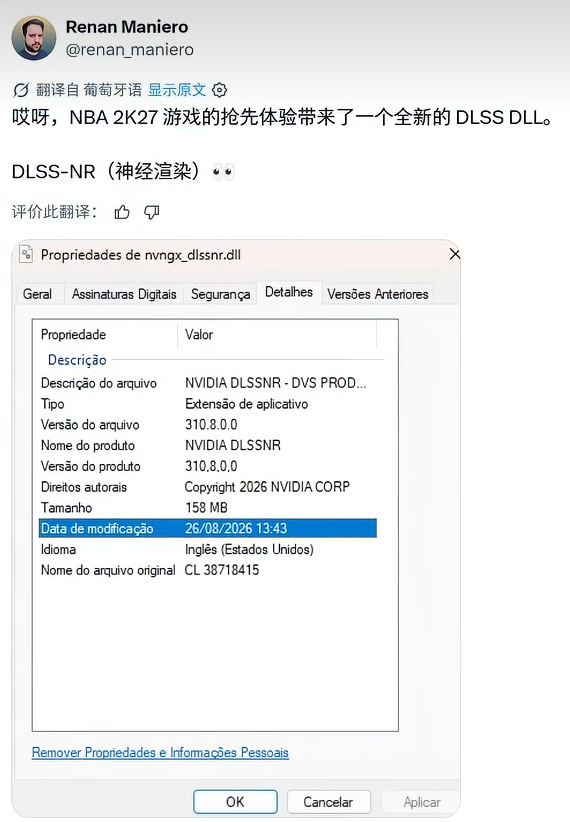Switch to the Geral tab
Screen dimensions: 570x822
[37, 294]
